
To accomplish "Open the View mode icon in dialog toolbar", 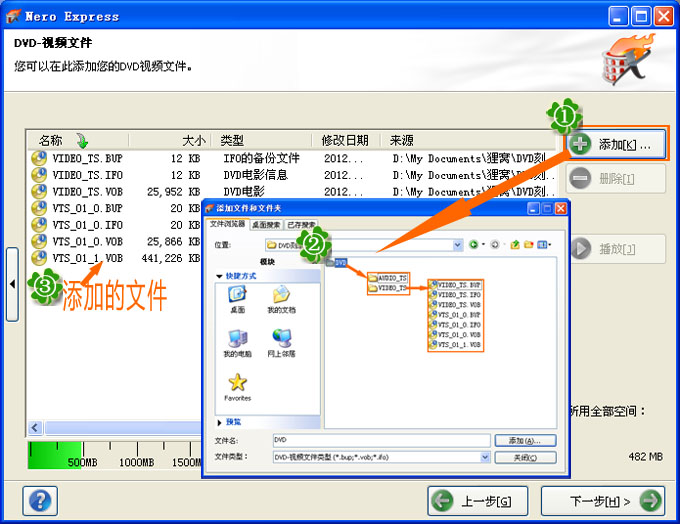I will (542, 245).
